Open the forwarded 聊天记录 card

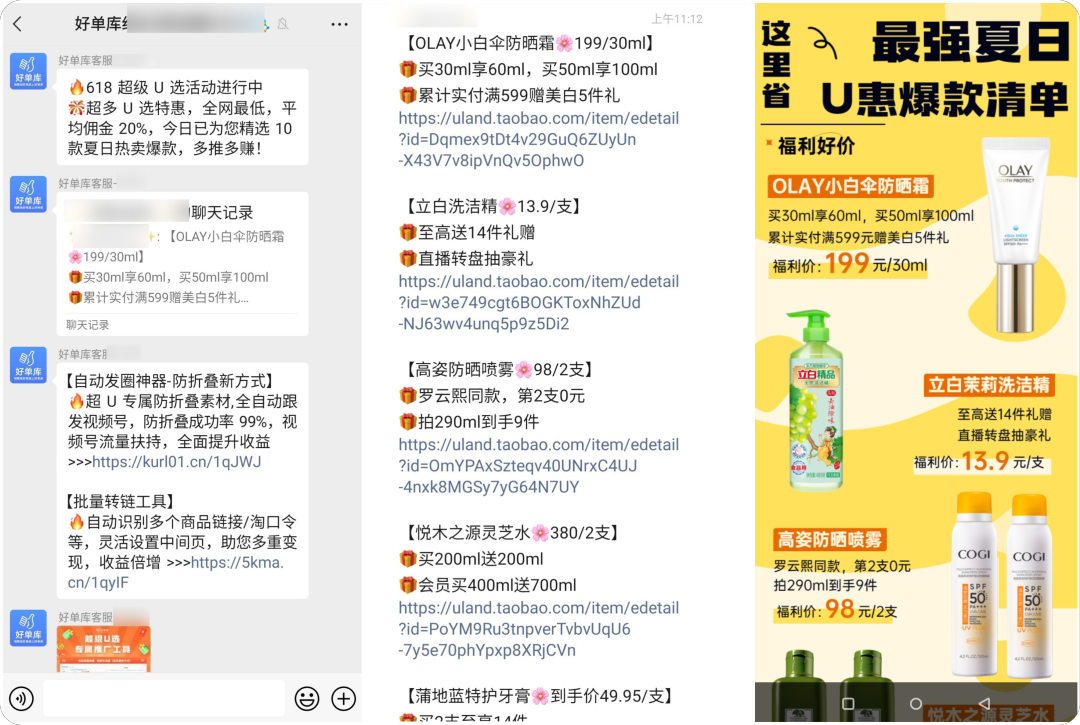[x=183, y=264]
